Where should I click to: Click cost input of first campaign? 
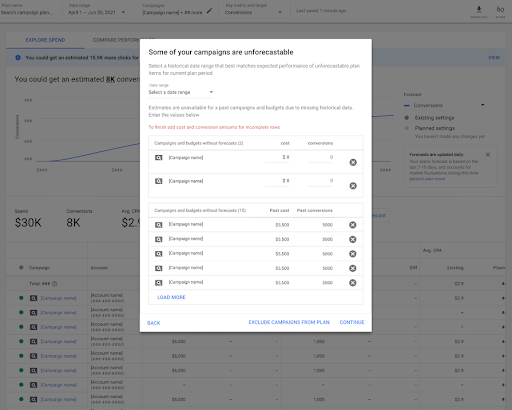click(277, 157)
